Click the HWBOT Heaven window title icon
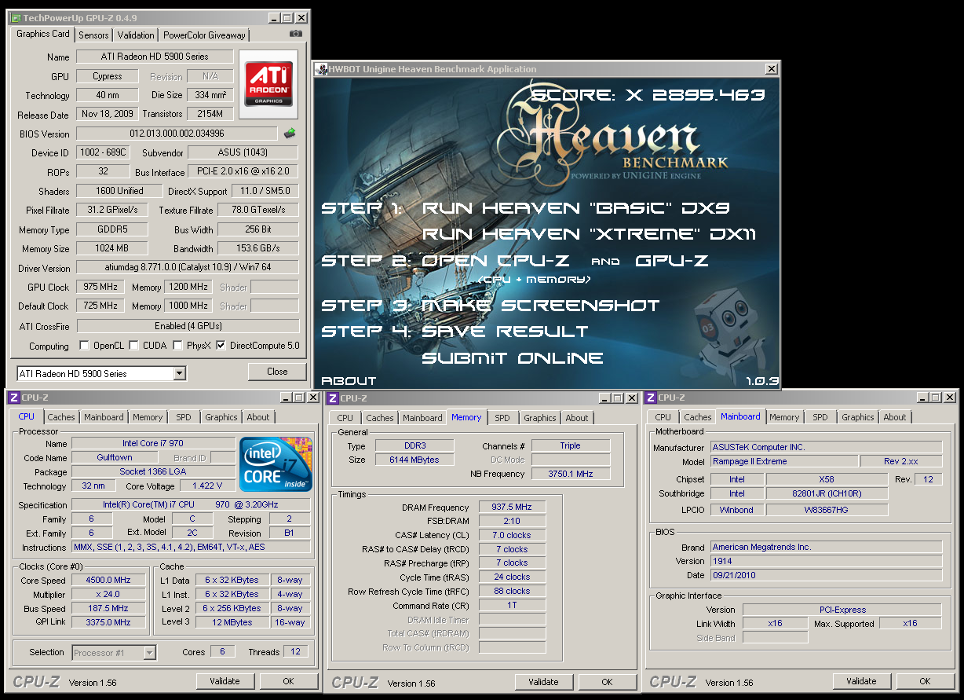This screenshot has width=964, height=700. (321, 69)
